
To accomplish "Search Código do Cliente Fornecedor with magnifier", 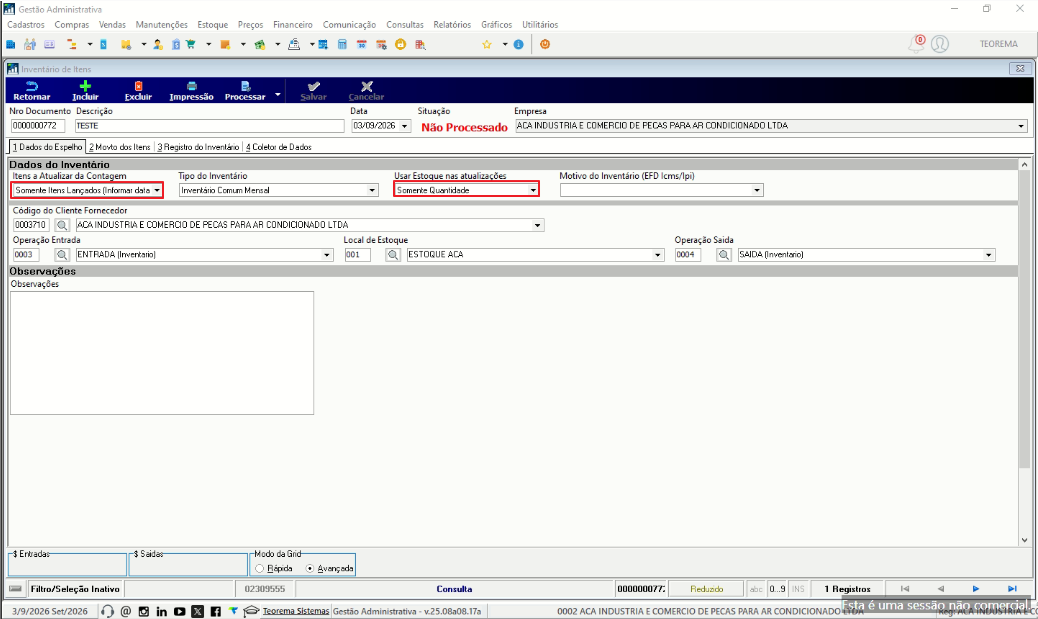I will 62,225.
